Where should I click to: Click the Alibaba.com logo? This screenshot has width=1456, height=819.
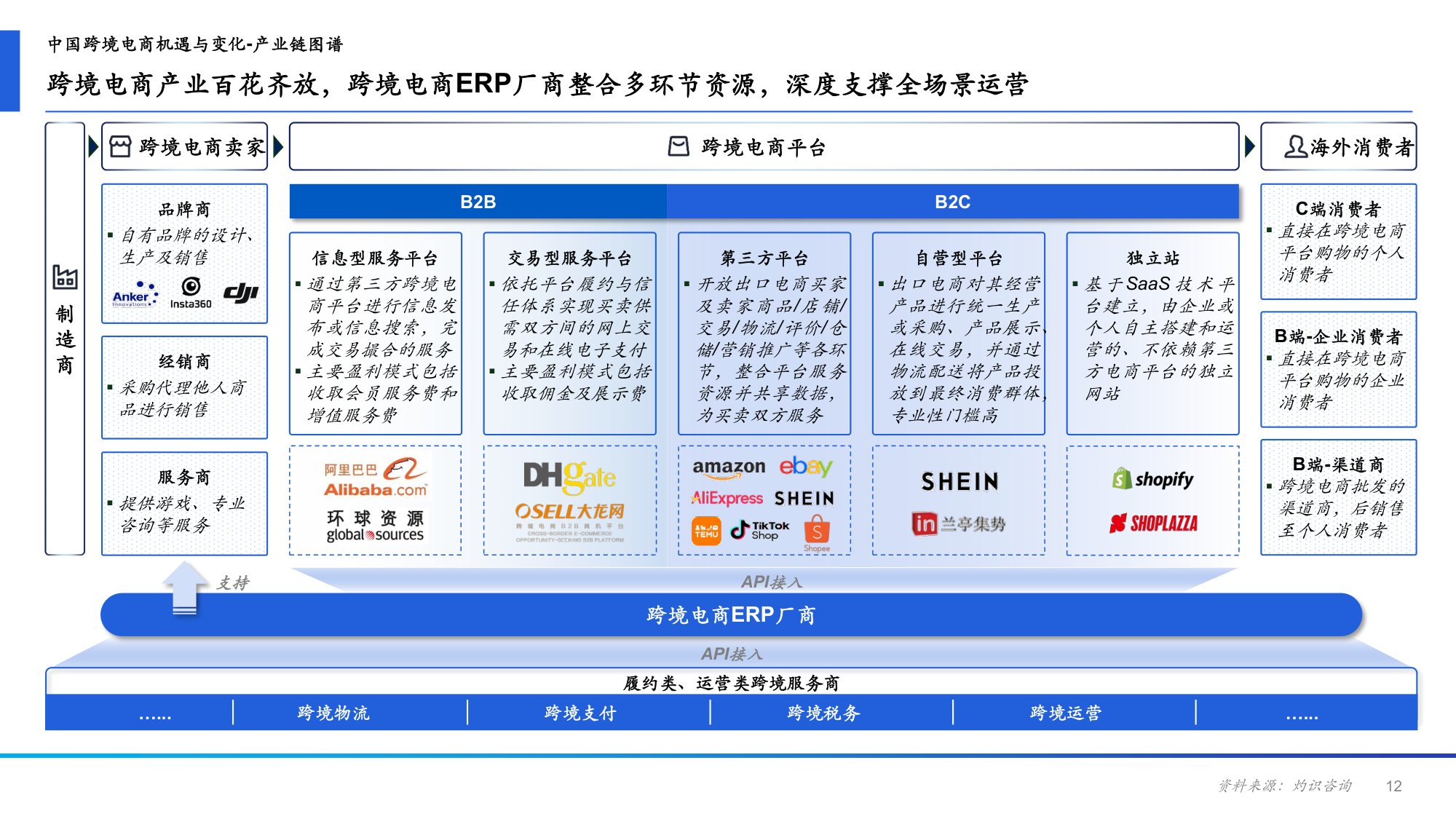376,478
